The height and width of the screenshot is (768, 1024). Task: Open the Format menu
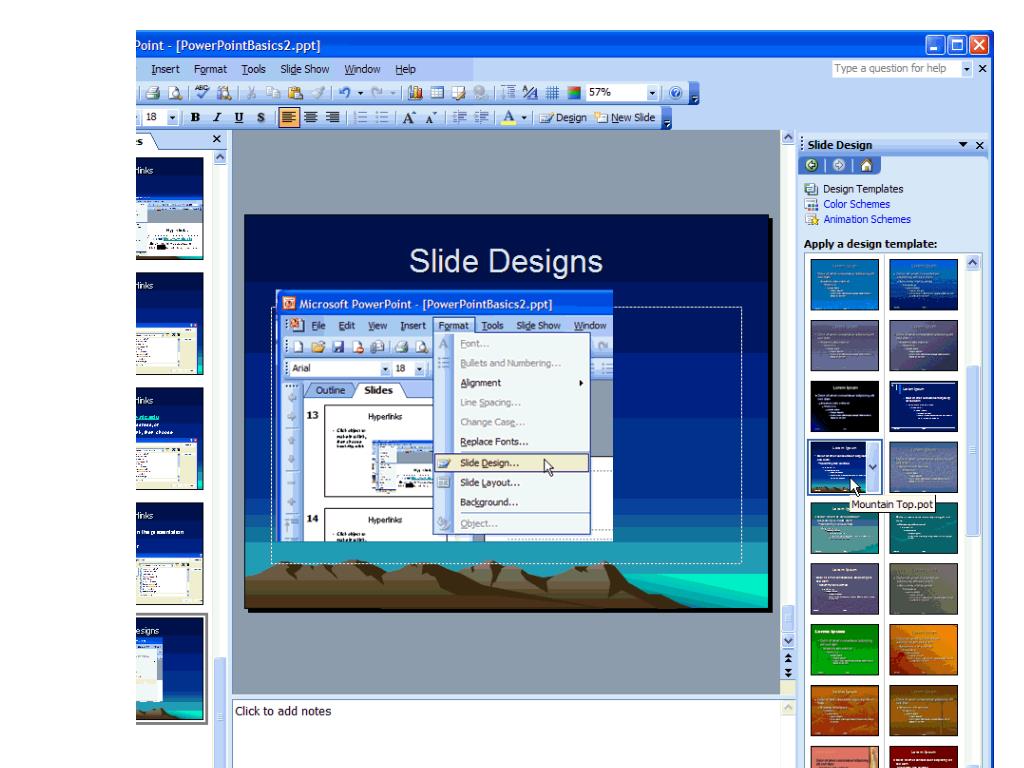click(210, 69)
